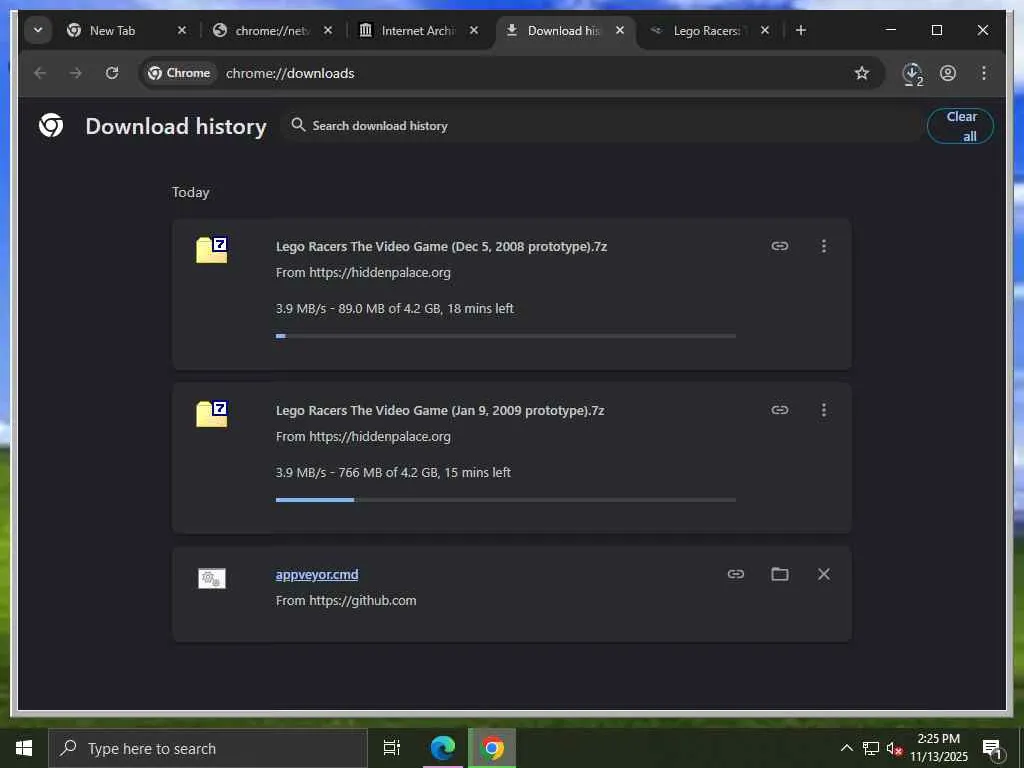
Task: Close the Internet Archive tab
Action: pos(474,31)
